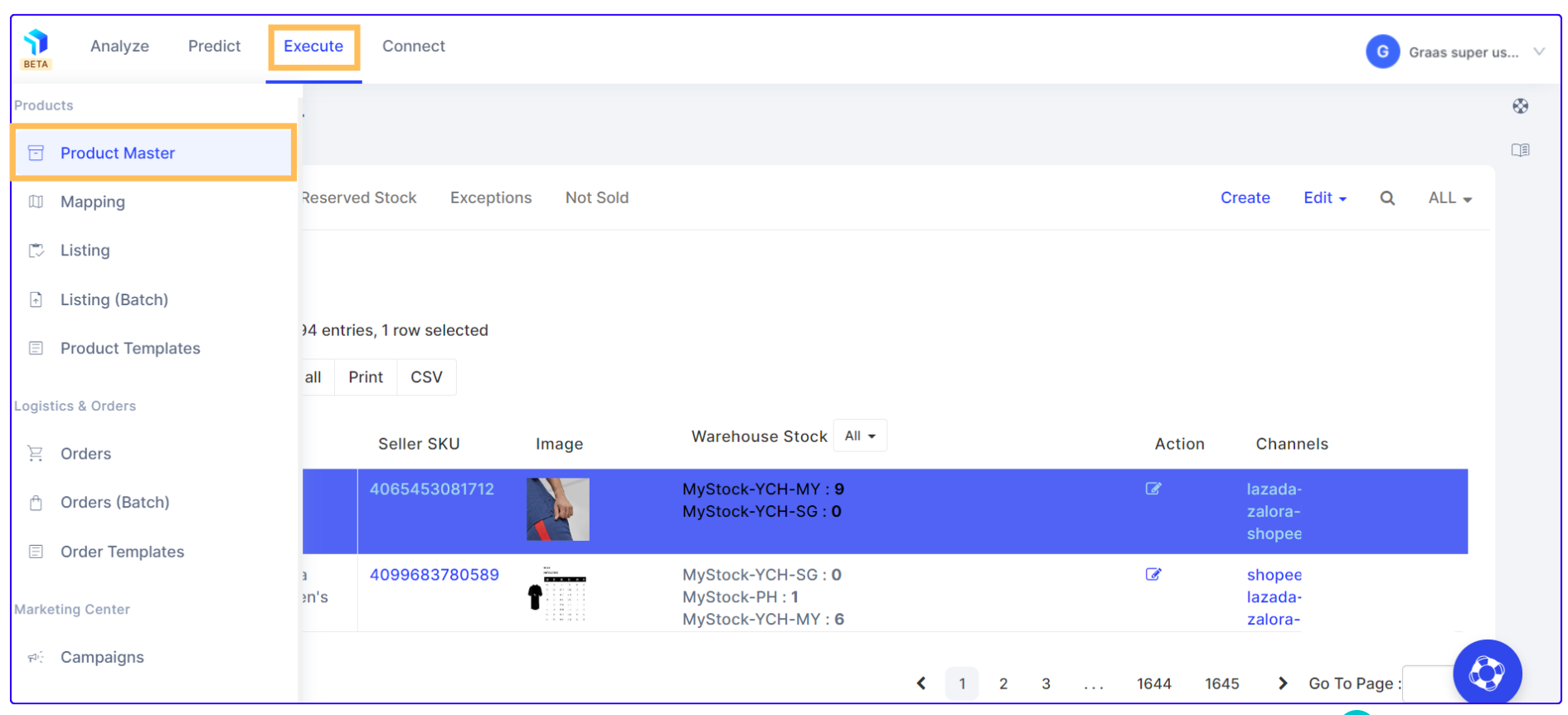The height and width of the screenshot is (715, 1568).
Task: Open the ALL filter dropdown
Action: pos(1449,197)
